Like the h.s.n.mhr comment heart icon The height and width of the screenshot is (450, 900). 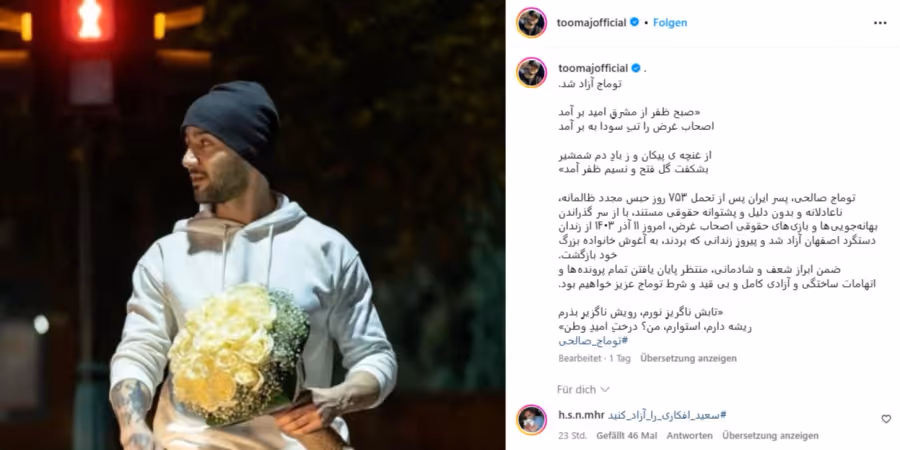tap(886, 419)
